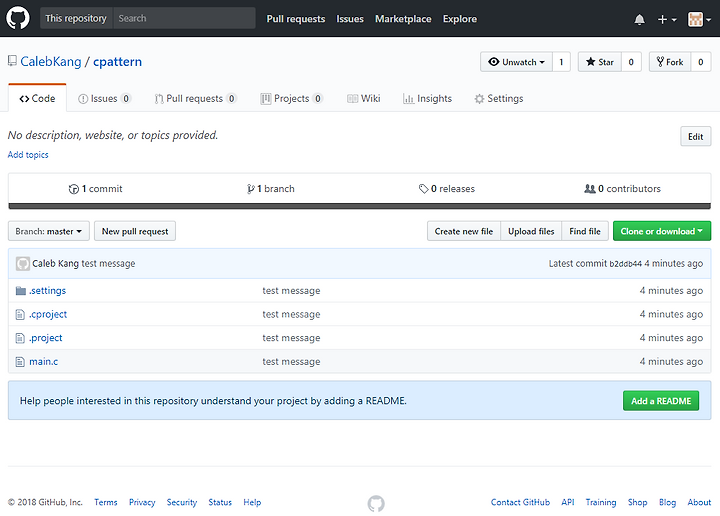Switch to the Projects tab
The height and width of the screenshot is (516, 720).
(x=291, y=98)
